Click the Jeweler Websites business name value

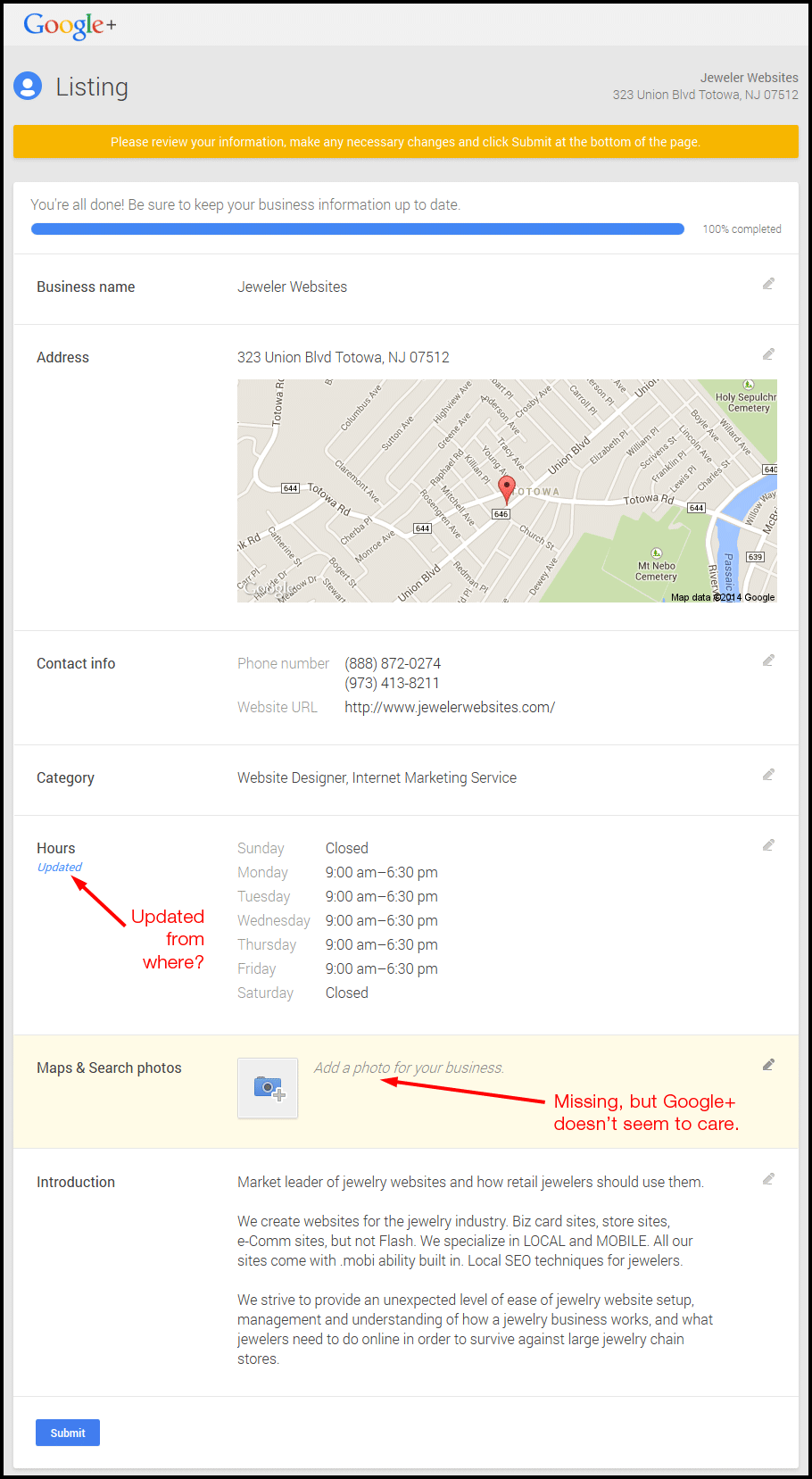pyautogui.click(x=293, y=287)
